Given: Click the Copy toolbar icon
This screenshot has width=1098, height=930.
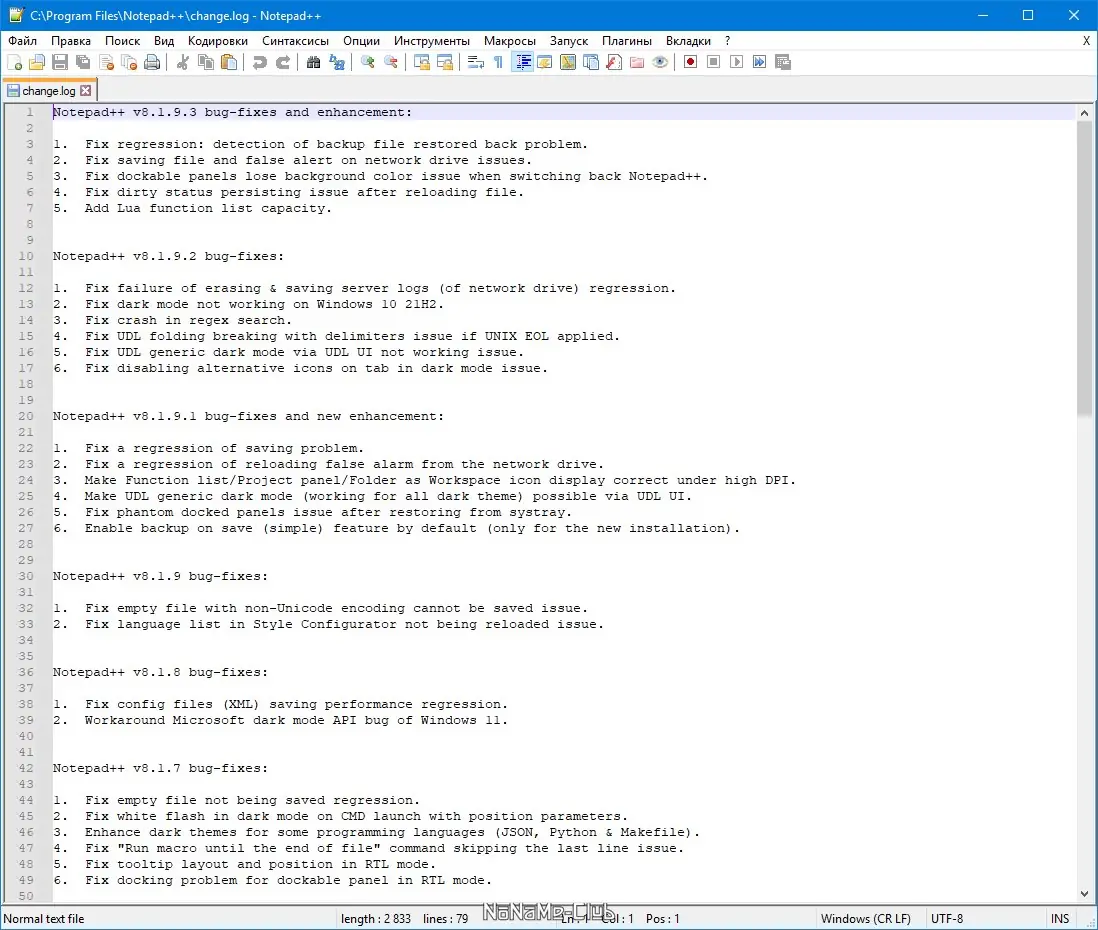Looking at the screenshot, I should coord(206,62).
